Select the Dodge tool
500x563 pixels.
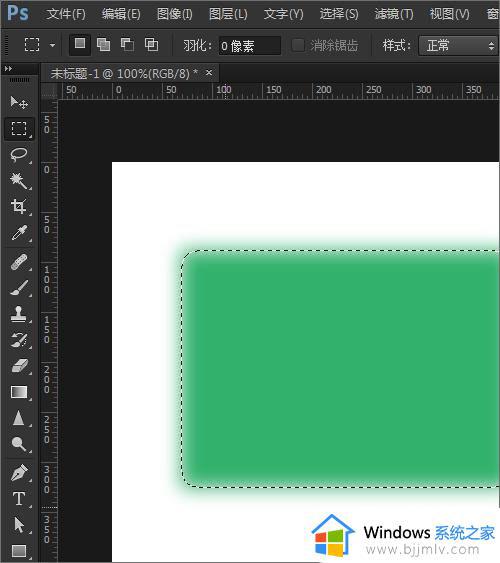click(x=19, y=444)
